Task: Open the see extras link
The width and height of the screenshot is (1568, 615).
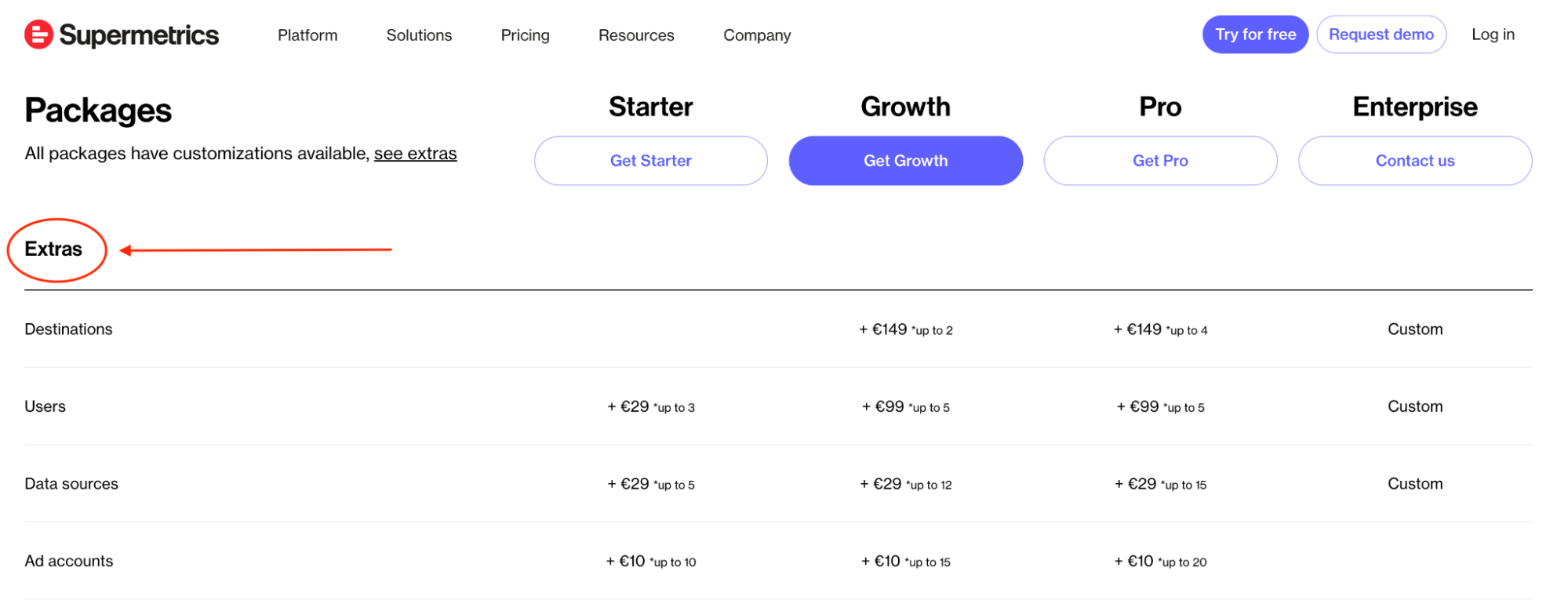Action: point(416,153)
